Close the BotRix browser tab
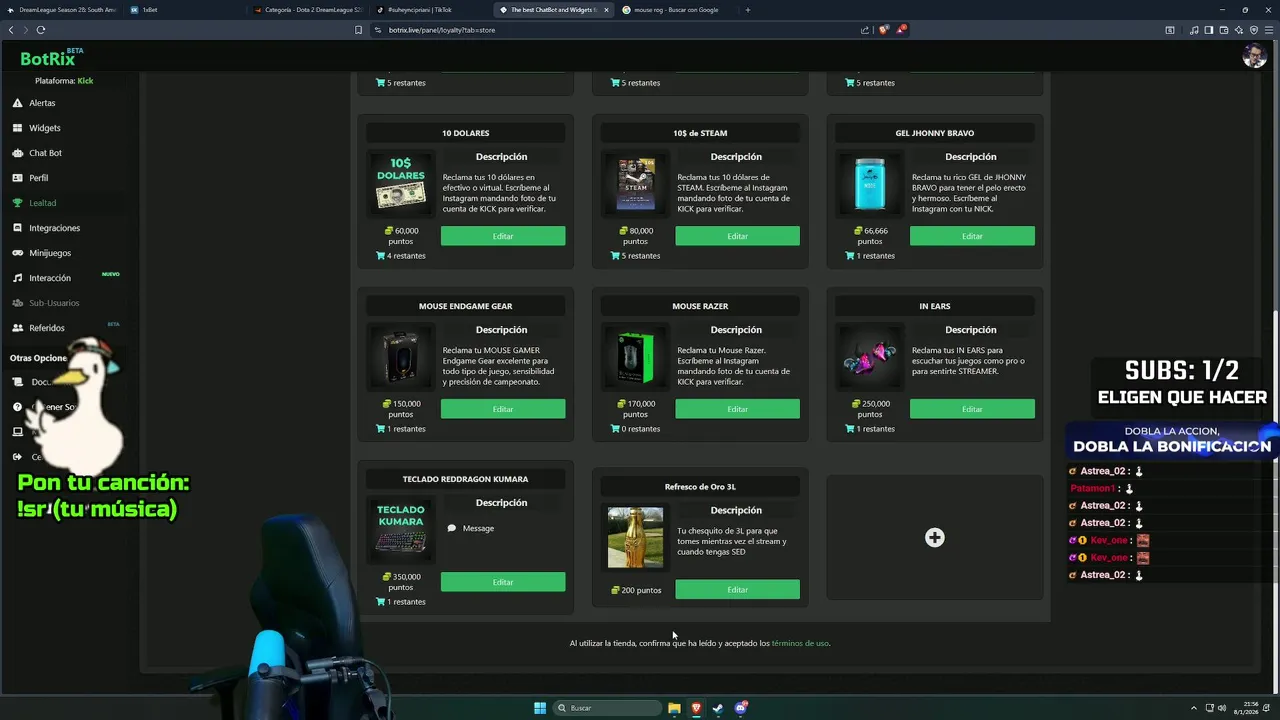The height and width of the screenshot is (720, 1280). (x=606, y=10)
